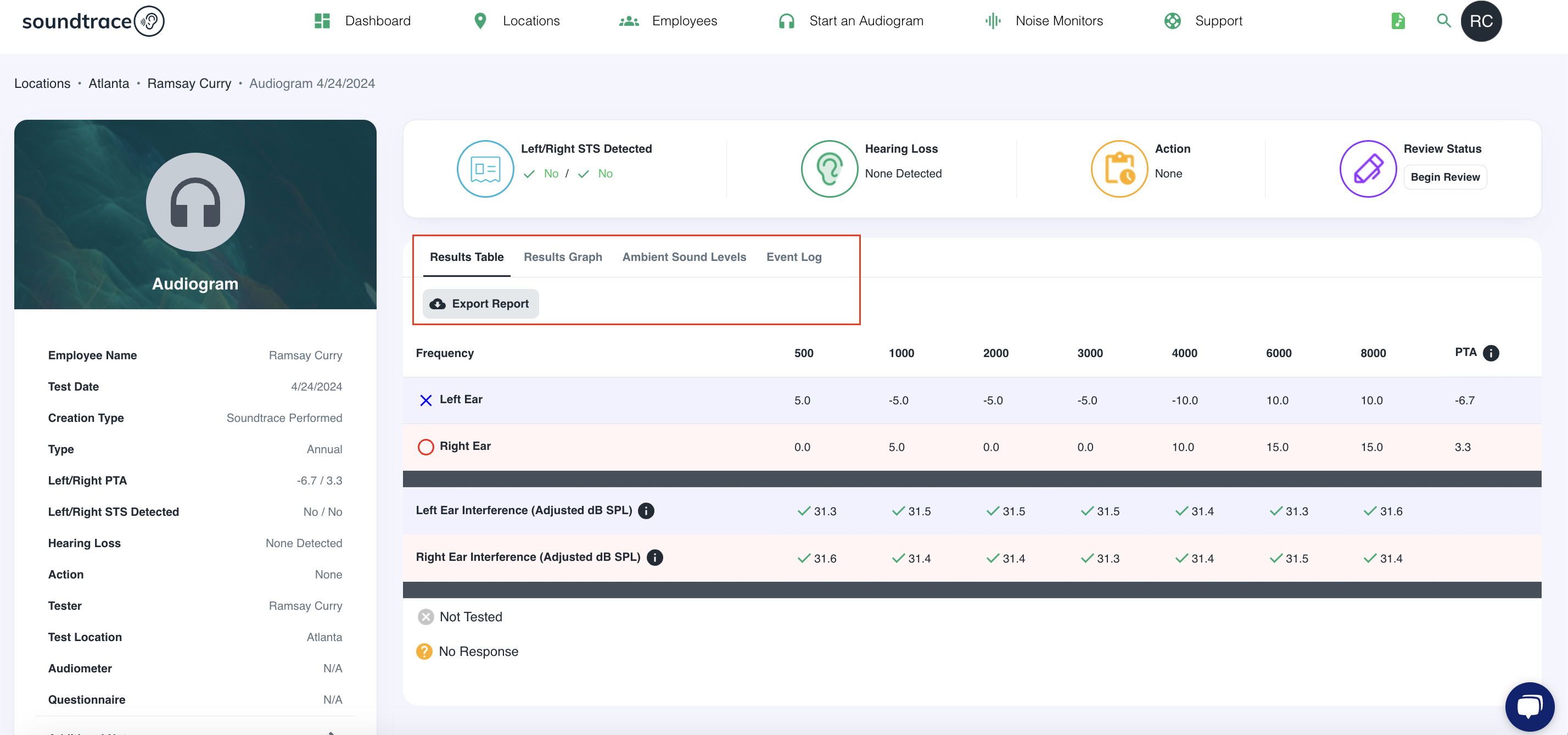Click Left Ear PTA value -6.7
The height and width of the screenshot is (735, 1568).
pos(1465,400)
